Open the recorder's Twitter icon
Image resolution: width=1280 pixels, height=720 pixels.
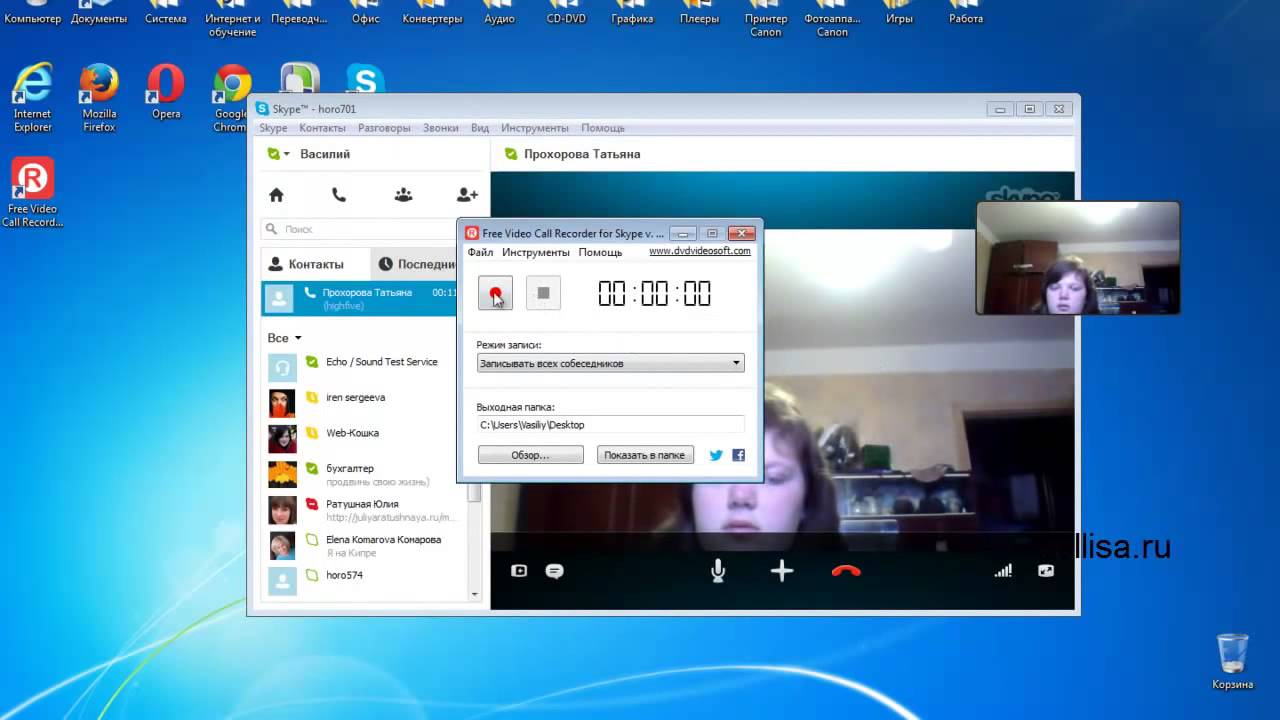[716, 455]
